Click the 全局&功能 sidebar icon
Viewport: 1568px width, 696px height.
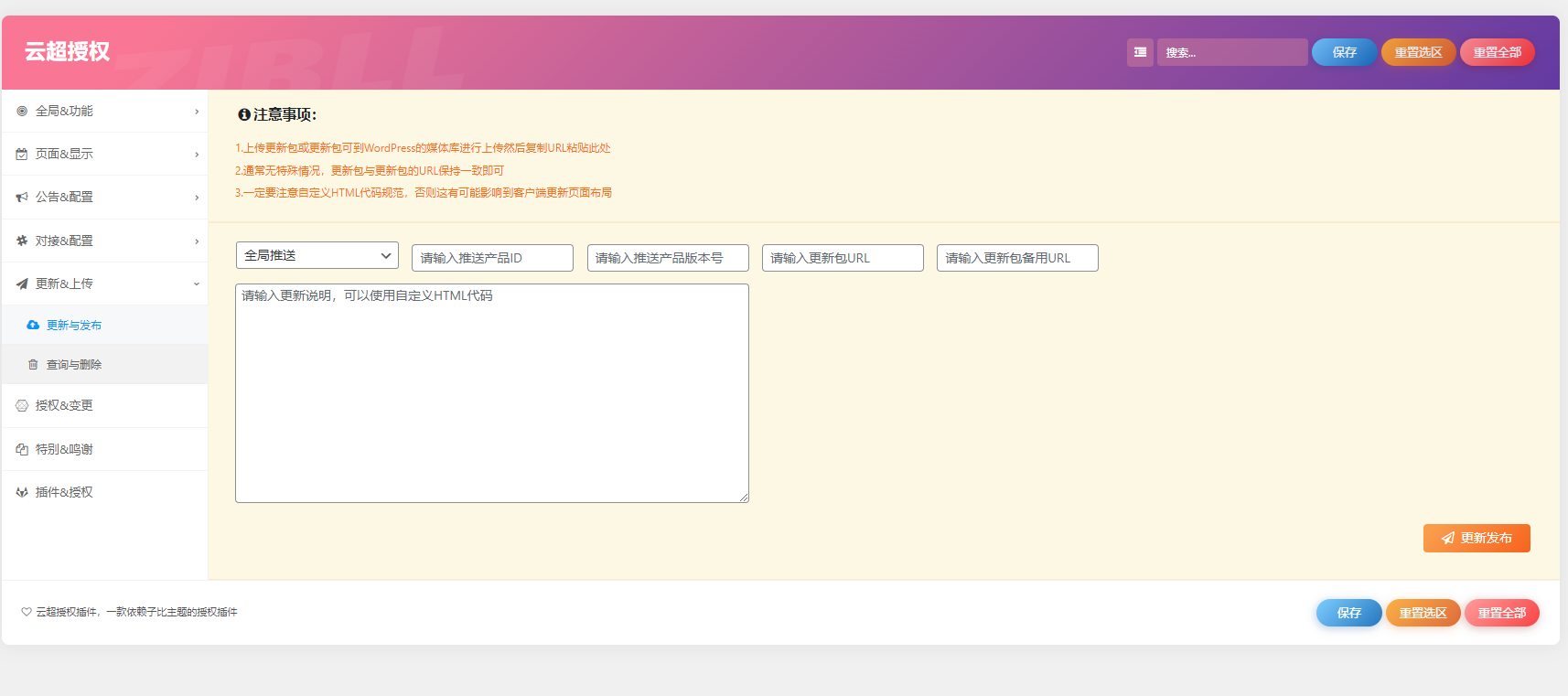coord(22,111)
